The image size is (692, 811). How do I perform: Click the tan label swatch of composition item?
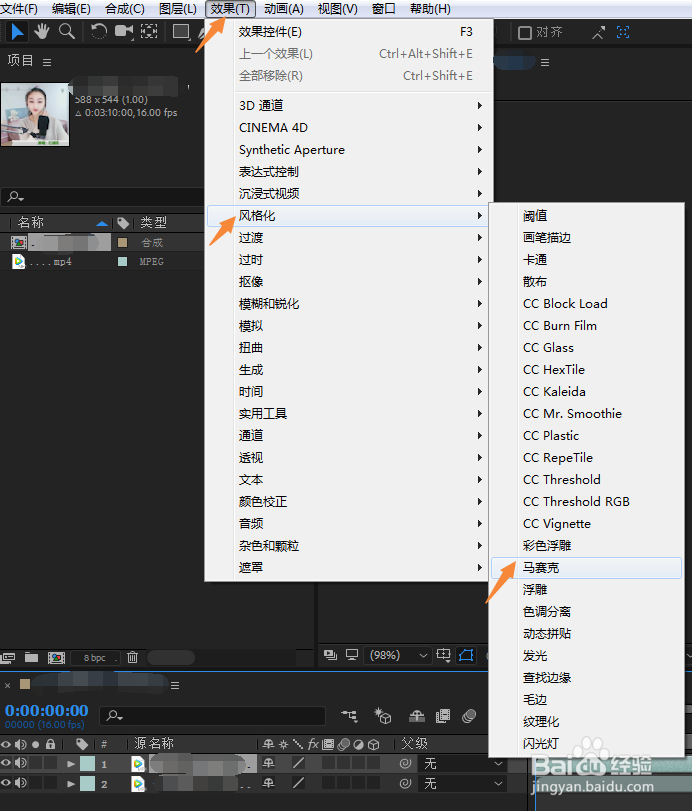[x=123, y=242]
